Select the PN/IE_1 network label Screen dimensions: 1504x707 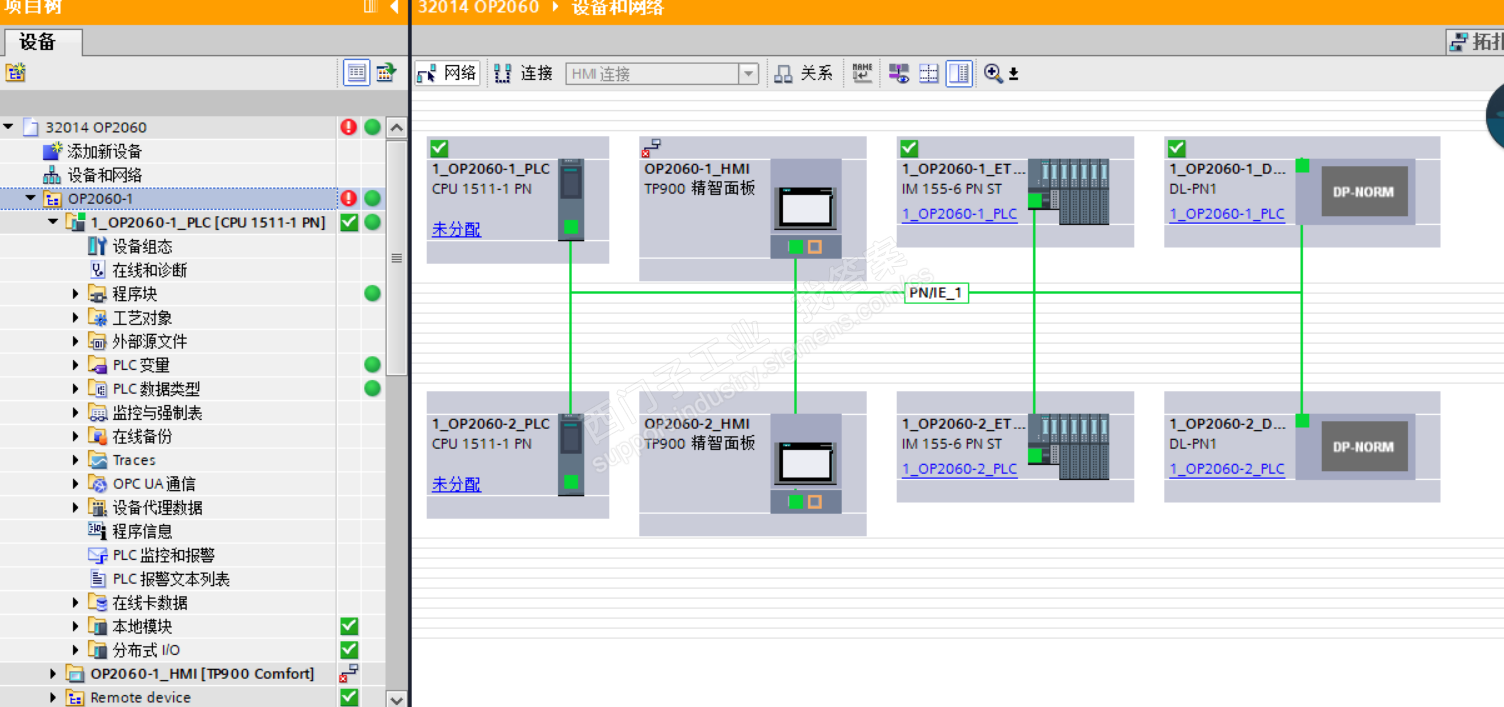[936, 293]
